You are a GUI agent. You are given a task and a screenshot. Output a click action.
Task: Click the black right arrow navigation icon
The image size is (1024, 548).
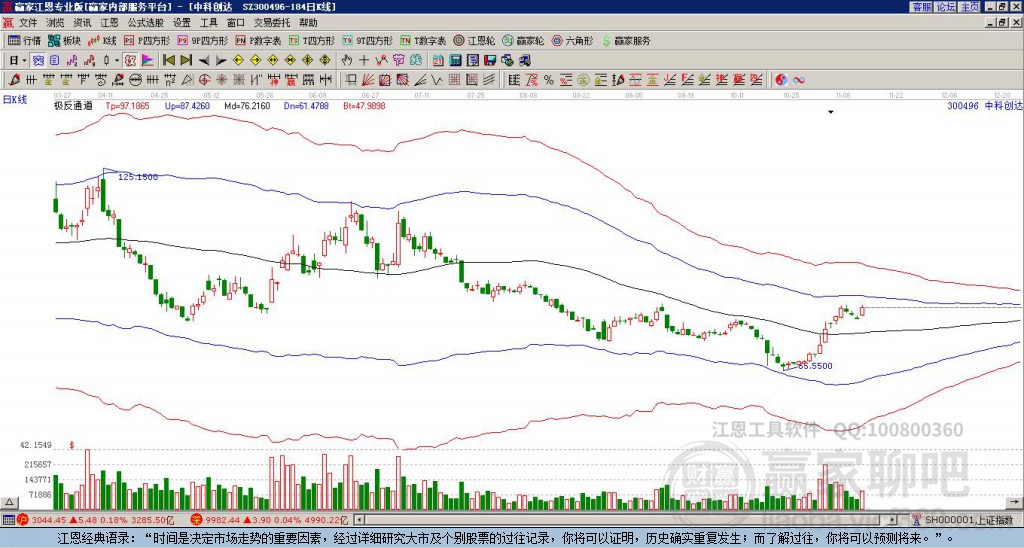[221, 61]
